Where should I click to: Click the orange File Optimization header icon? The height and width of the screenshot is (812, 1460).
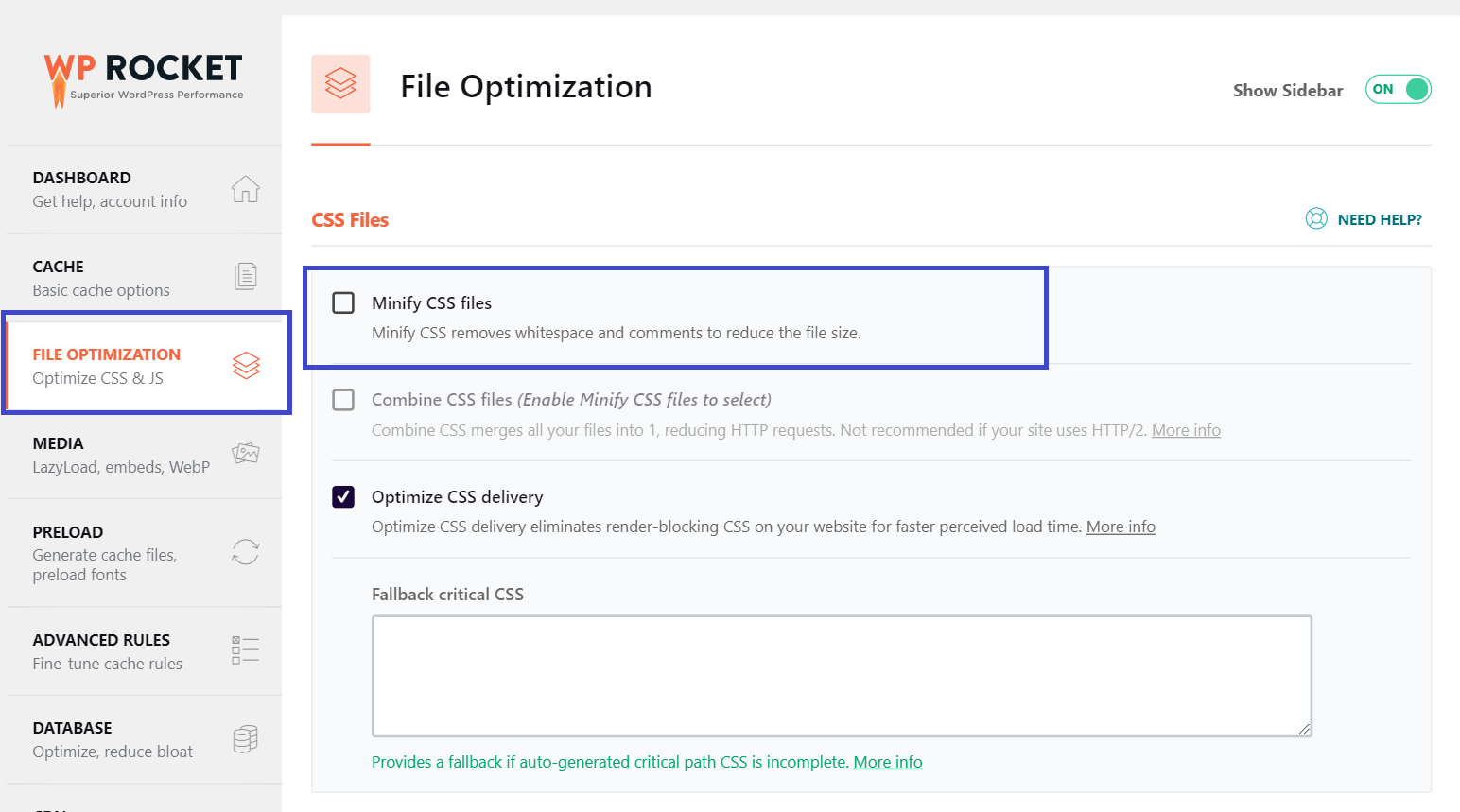click(340, 84)
